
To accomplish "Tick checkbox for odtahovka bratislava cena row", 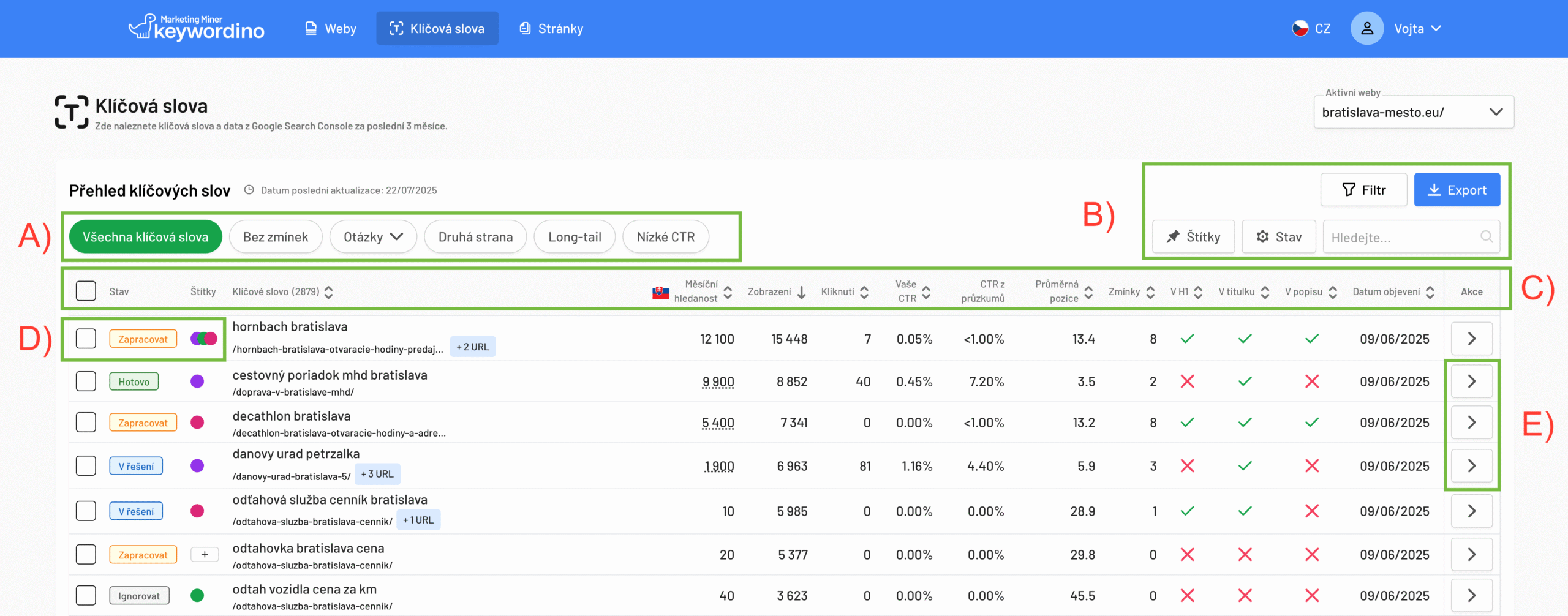I will point(86,554).
